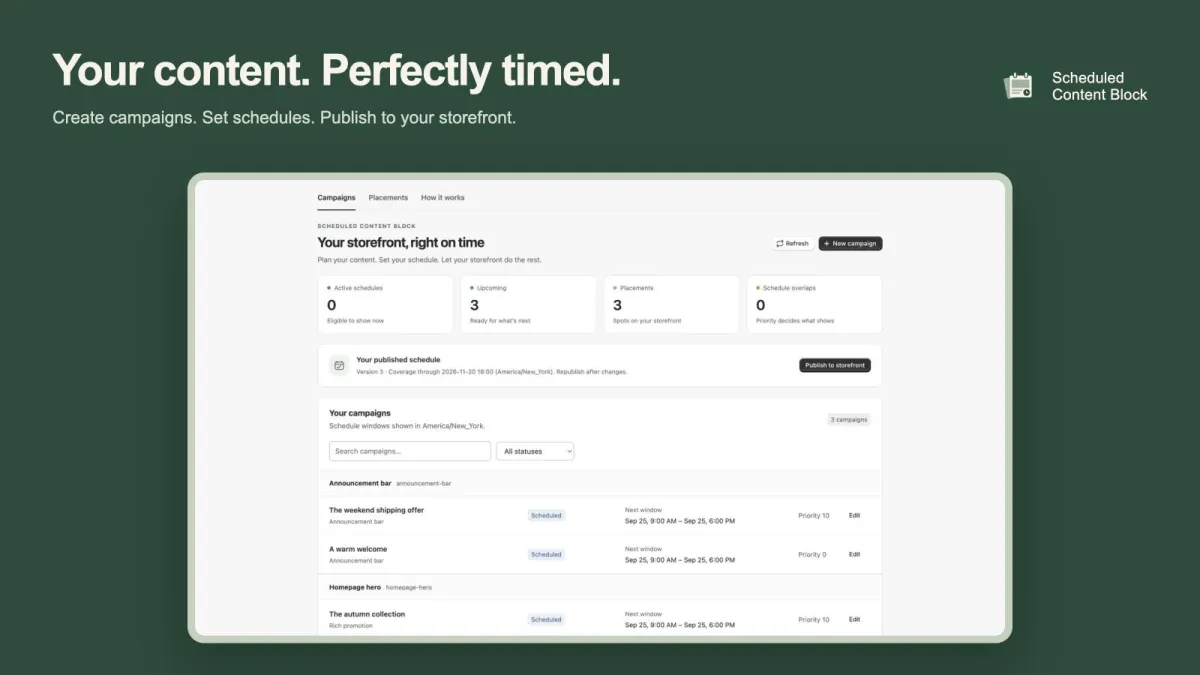Click Scheduled badge for autumn collection
The image size is (1200, 675).
coord(546,619)
